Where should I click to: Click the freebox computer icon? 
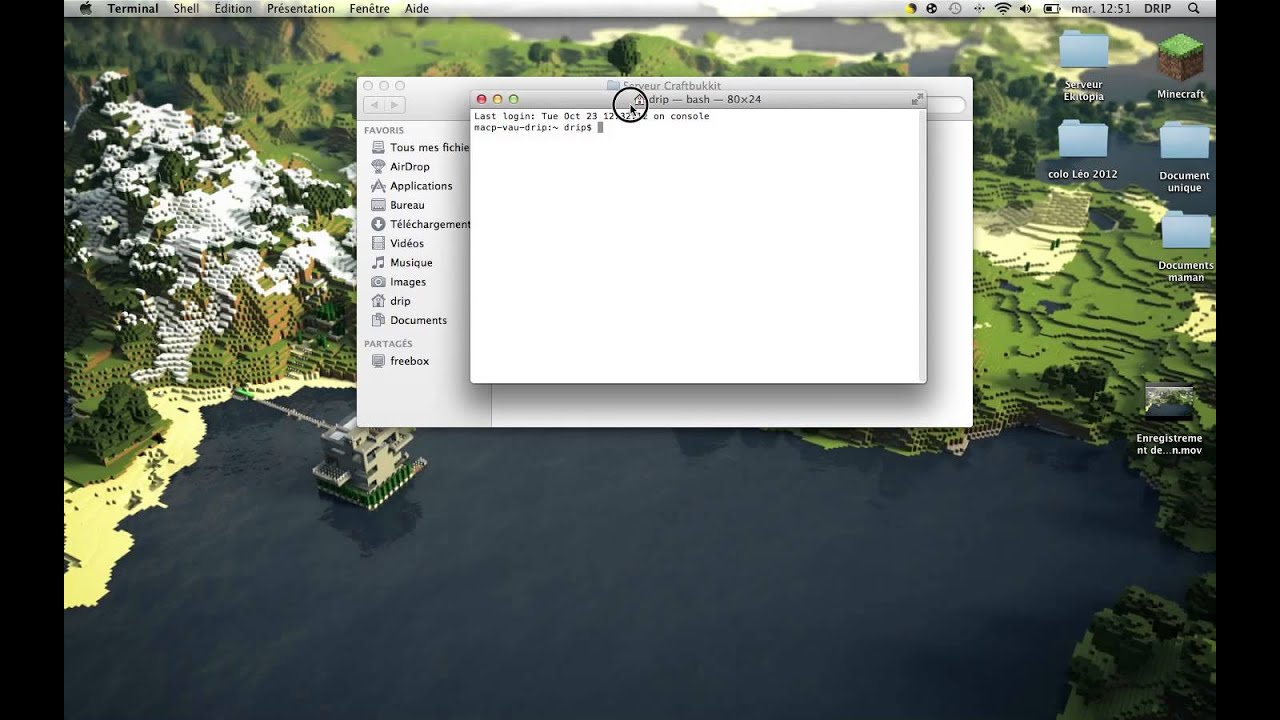(378, 361)
